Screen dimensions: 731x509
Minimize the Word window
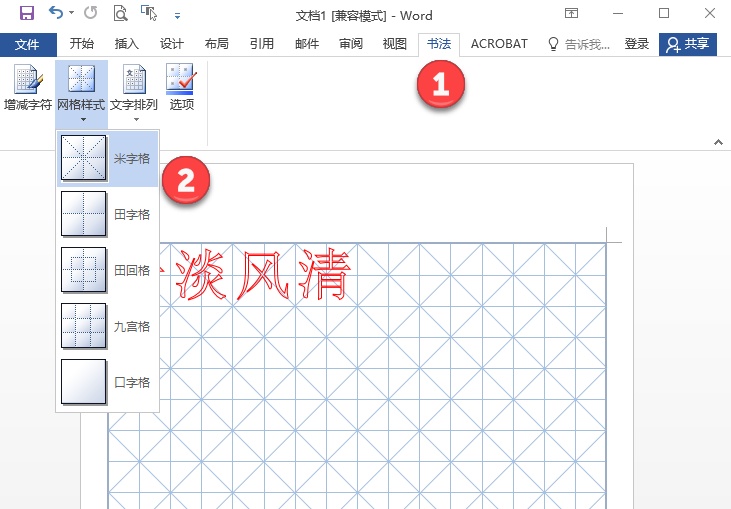point(618,13)
